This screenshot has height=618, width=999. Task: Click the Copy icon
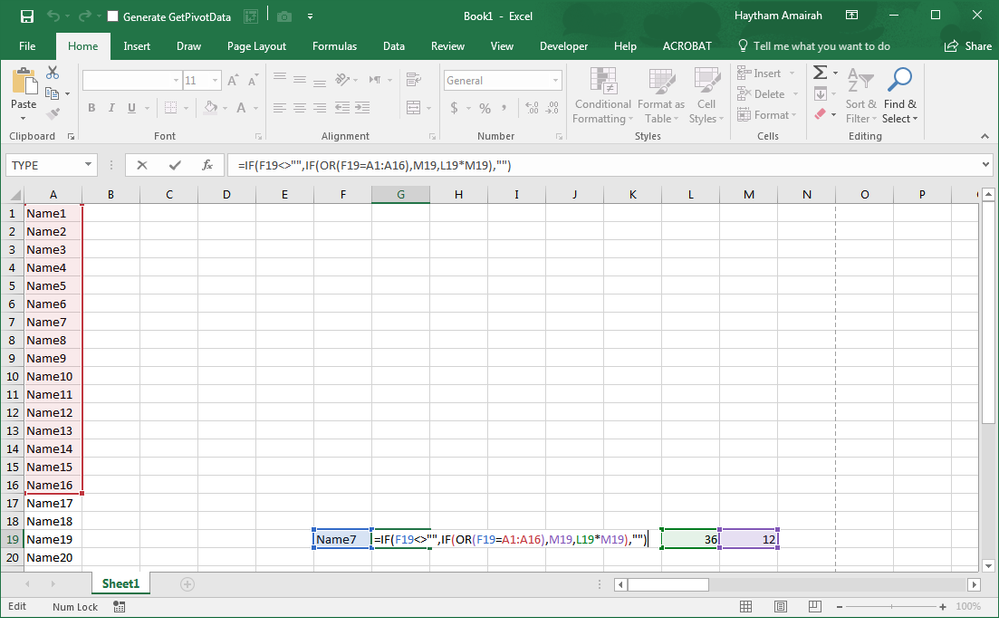coord(52,94)
